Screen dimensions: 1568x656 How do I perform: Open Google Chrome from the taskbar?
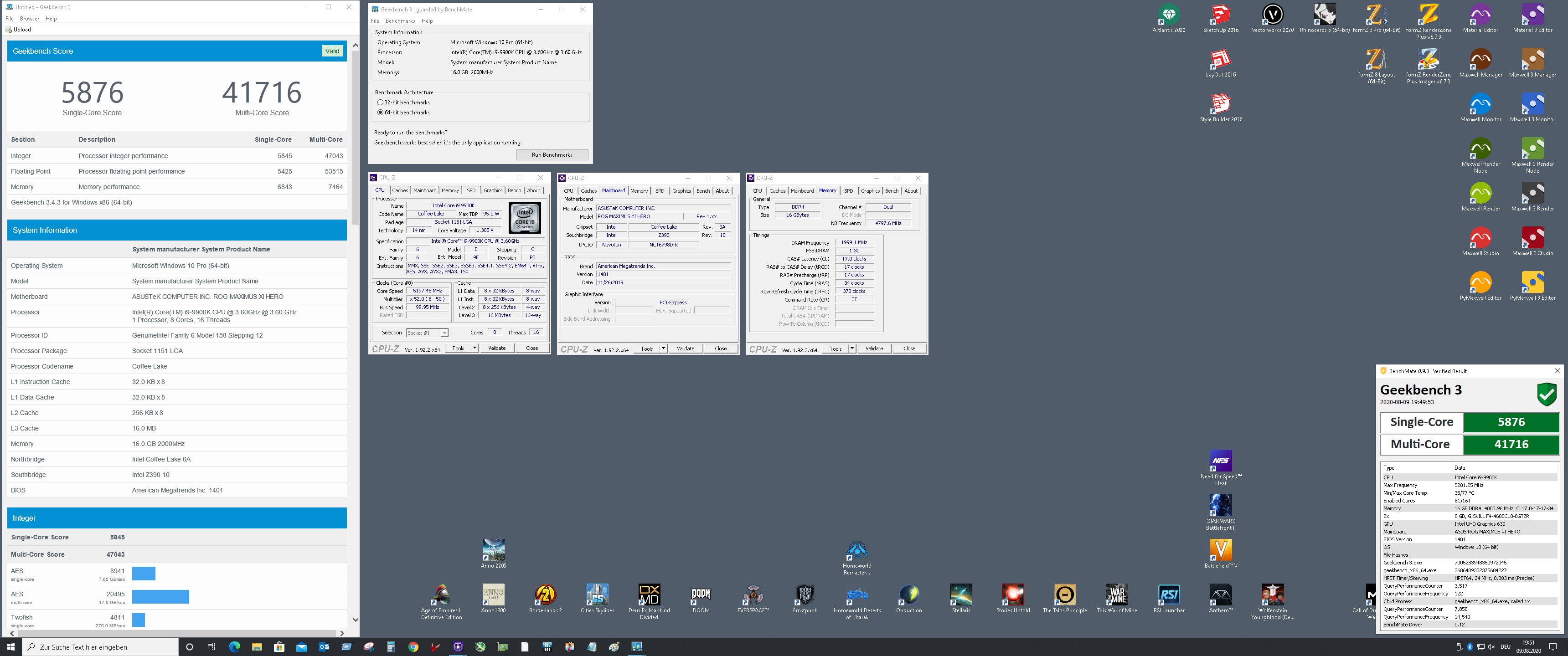pos(413,646)
